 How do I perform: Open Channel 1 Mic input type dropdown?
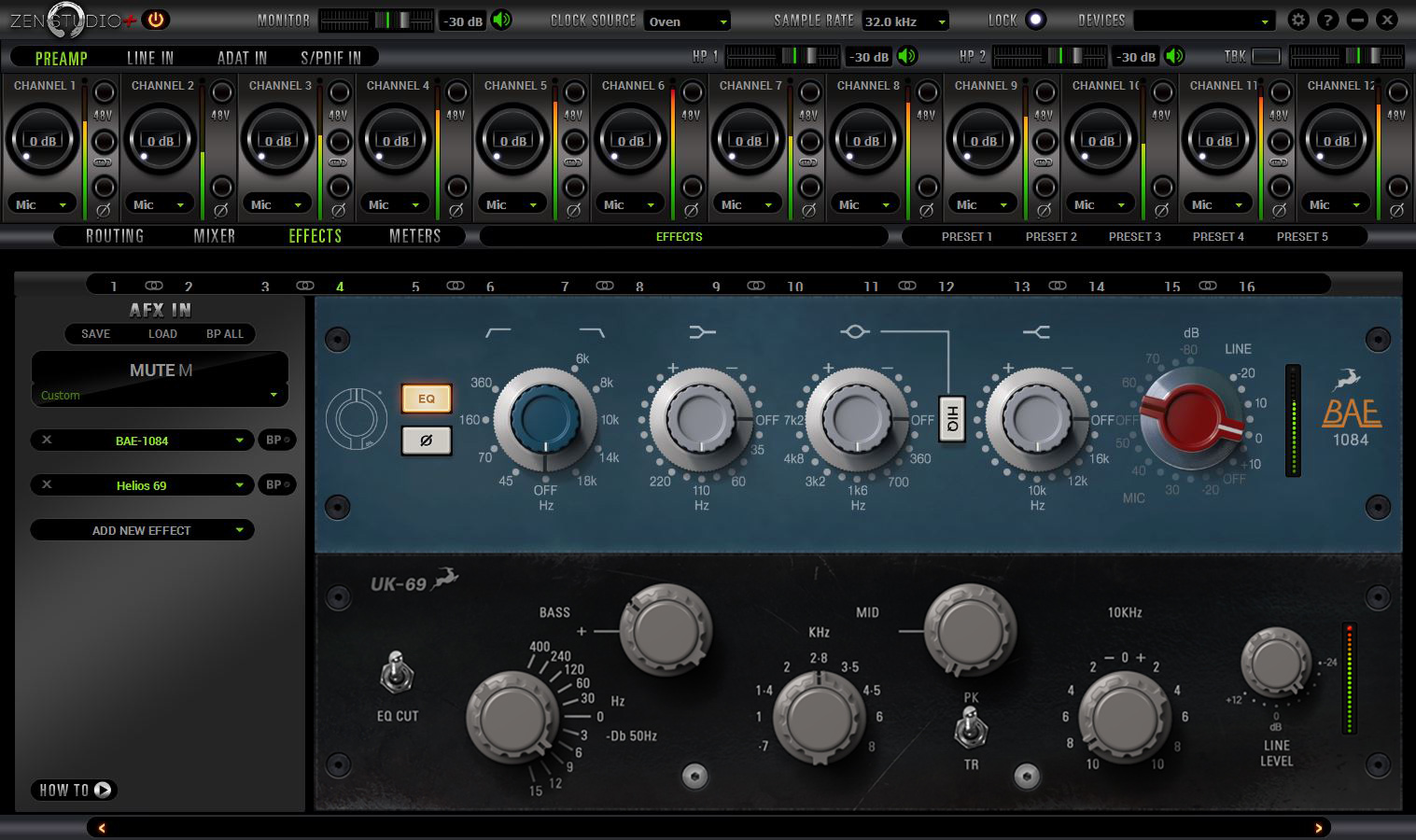tap(41, 204)
